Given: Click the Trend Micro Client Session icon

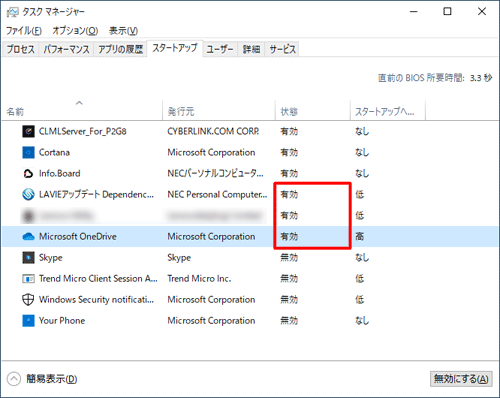Looking at the screenshot, I should click(28, 279).
